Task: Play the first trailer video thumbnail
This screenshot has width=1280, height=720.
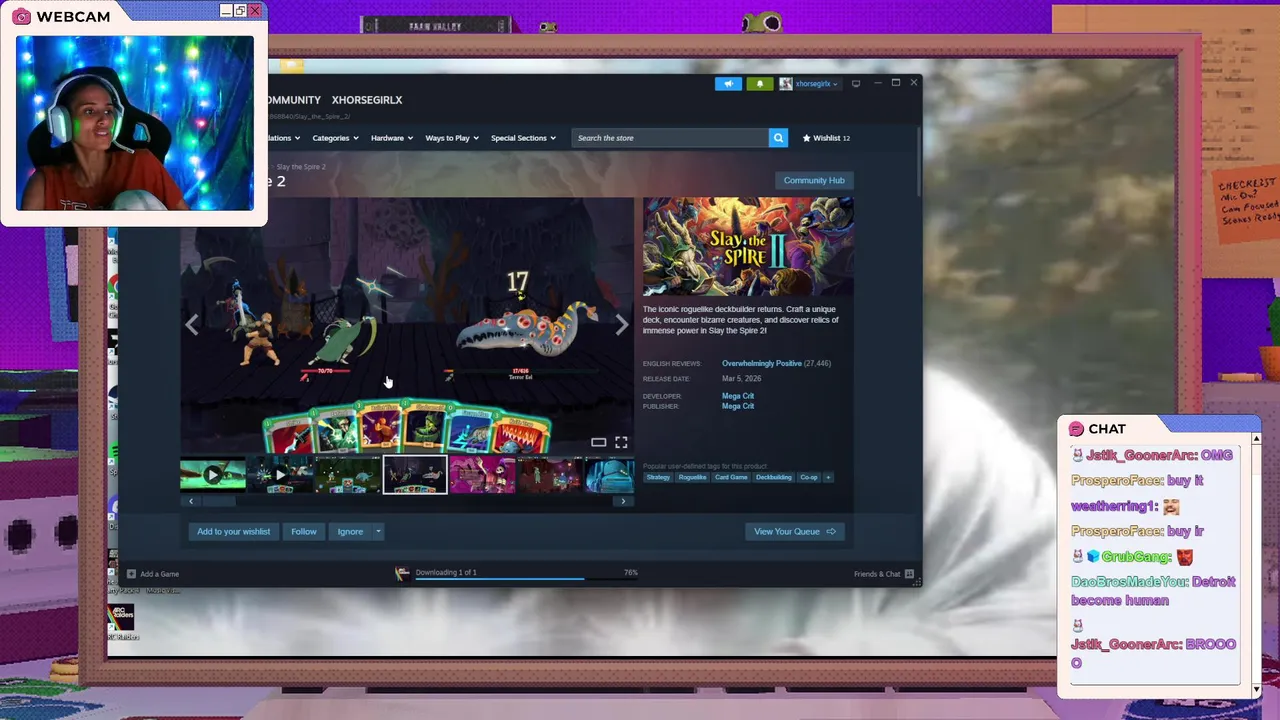Action: point(213,475)
